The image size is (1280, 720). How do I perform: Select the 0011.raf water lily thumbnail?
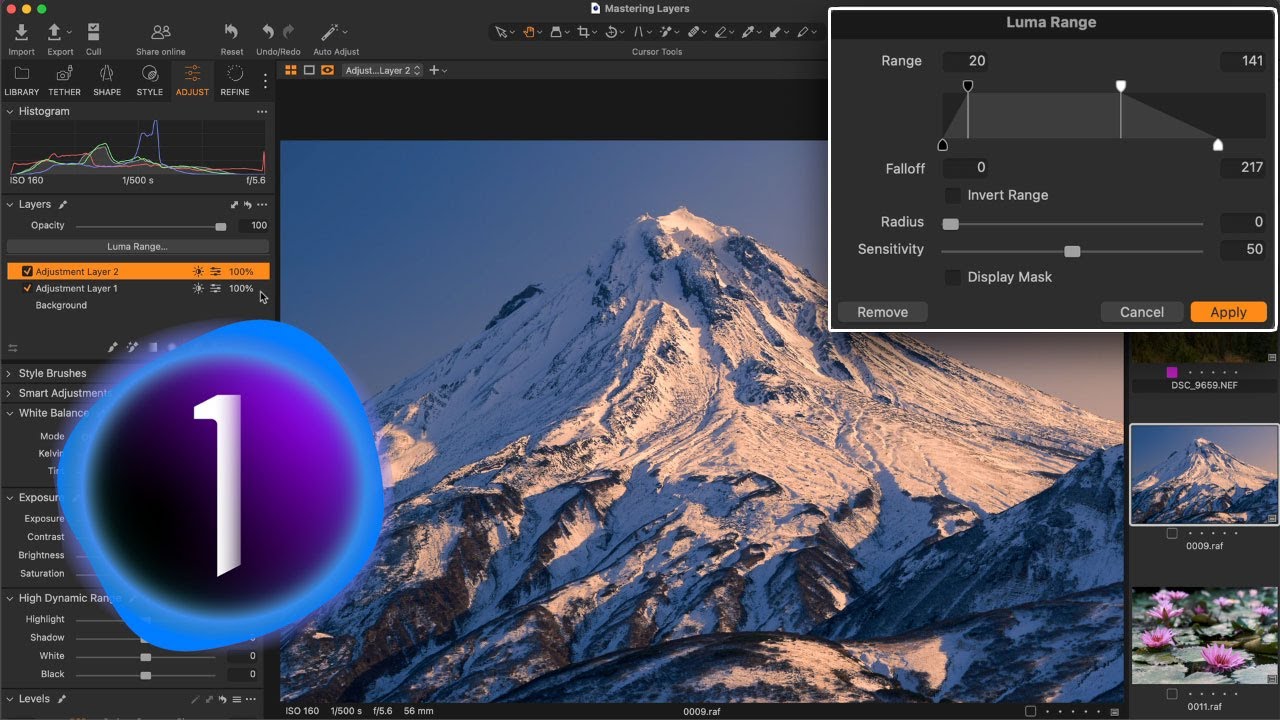[x=1204, y=635]
